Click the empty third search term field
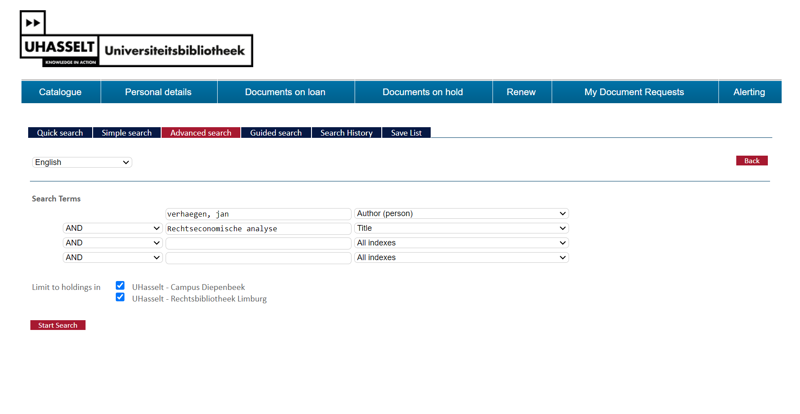Viewport: 800px width, 414px height. tap(258, 243)
